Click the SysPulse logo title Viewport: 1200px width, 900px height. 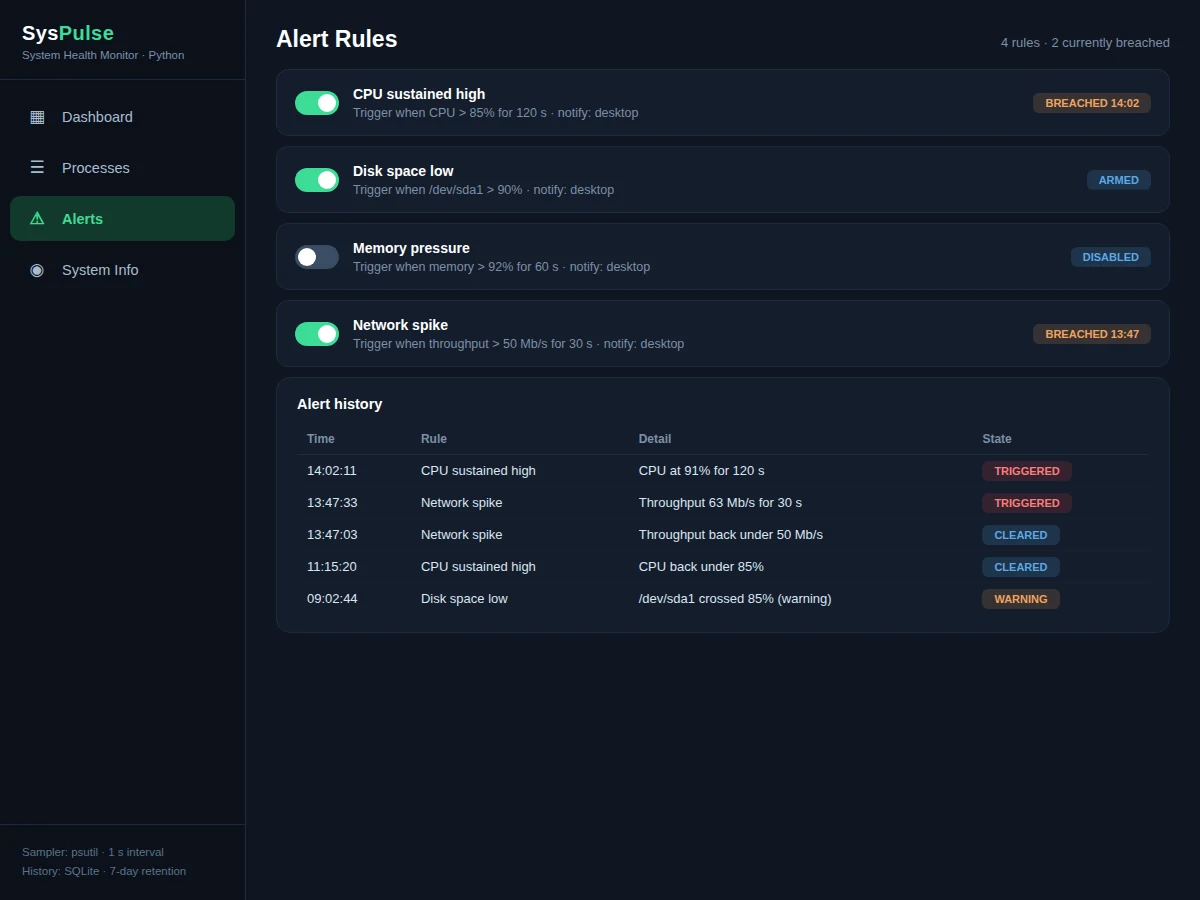[68, 33]
